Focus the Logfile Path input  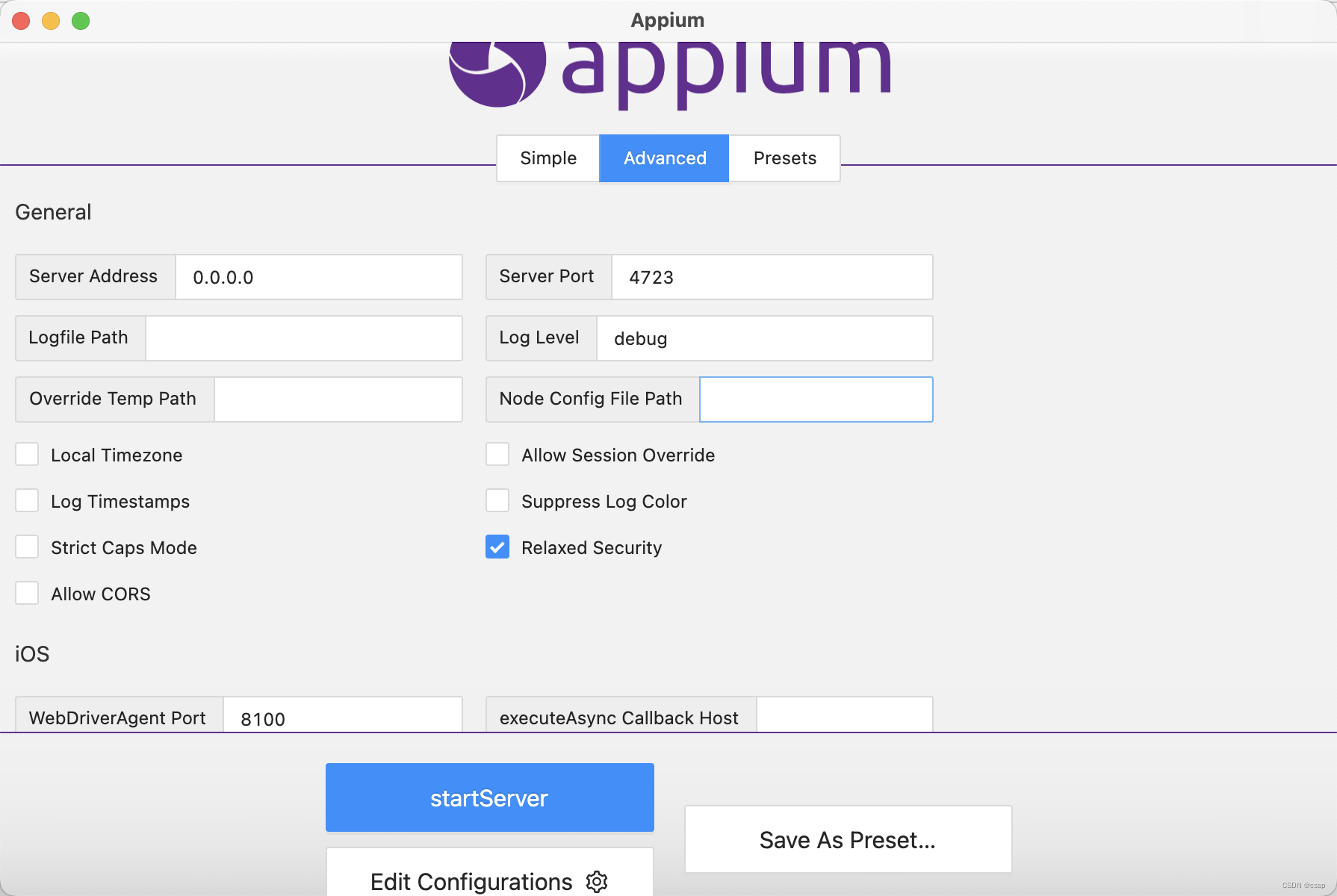point(304,338)
